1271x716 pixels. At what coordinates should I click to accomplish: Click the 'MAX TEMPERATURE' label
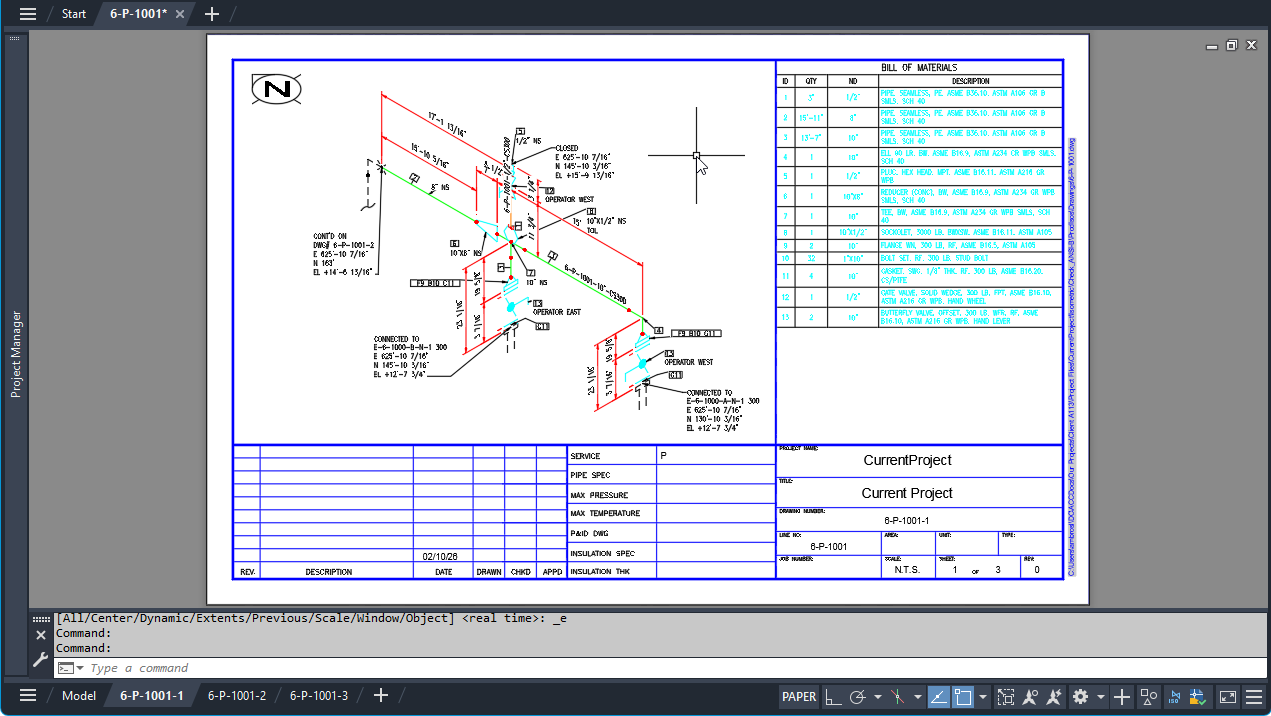(x=605, y=514)
